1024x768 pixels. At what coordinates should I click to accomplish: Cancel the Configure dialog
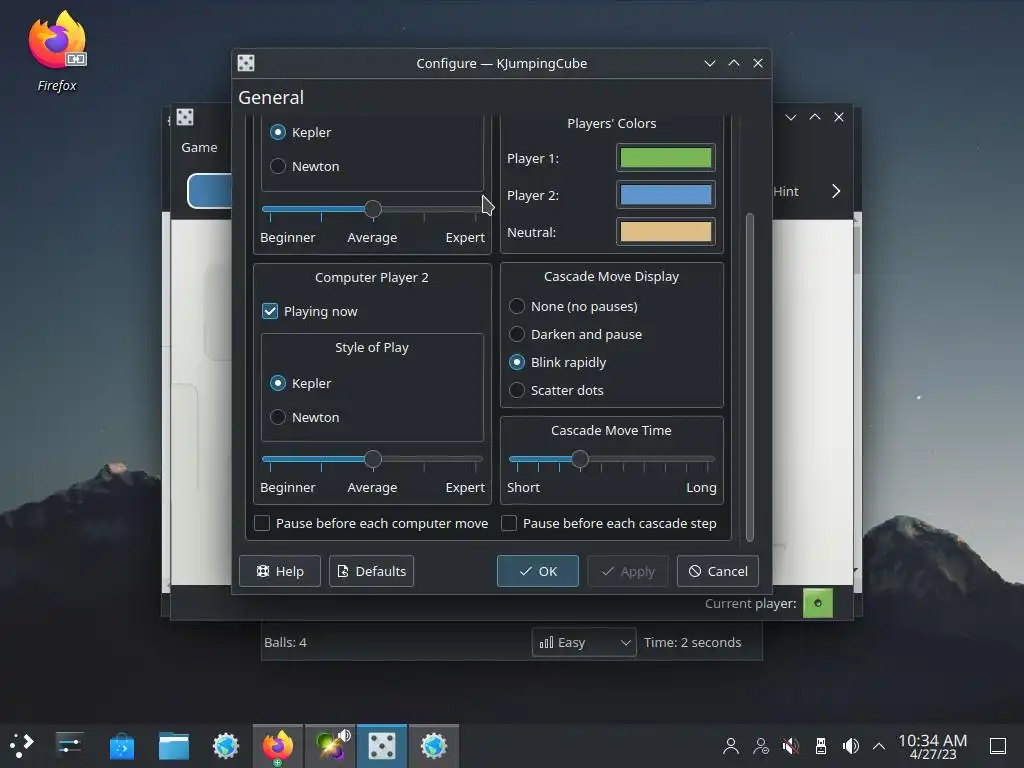coord(718,571)
